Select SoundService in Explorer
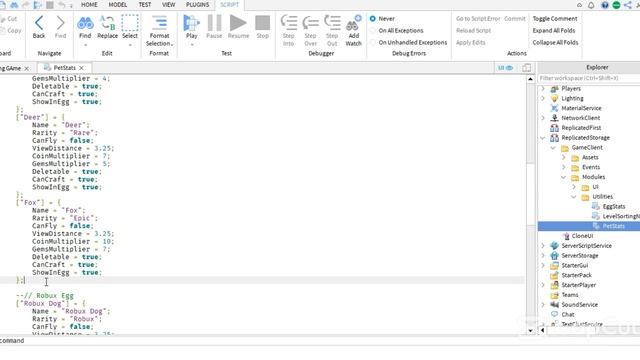 point(579,304)
